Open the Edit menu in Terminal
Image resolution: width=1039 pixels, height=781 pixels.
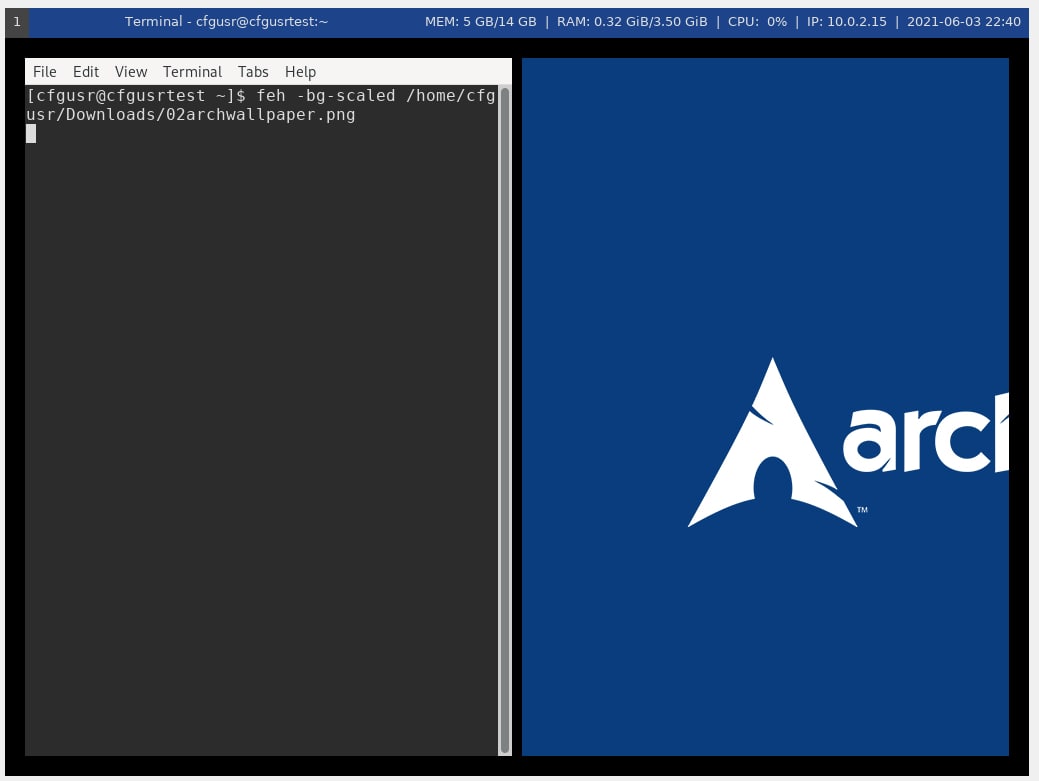85,72
